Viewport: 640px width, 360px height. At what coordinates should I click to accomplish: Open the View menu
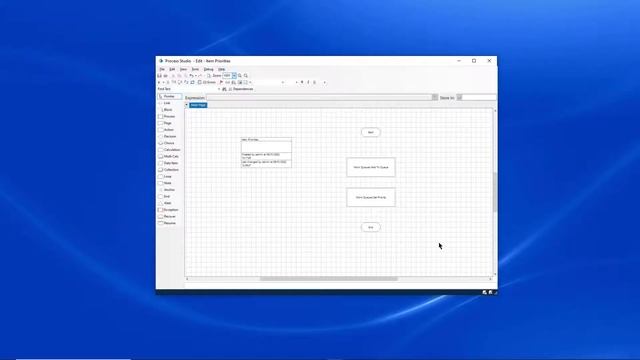[x=183, y=69]
